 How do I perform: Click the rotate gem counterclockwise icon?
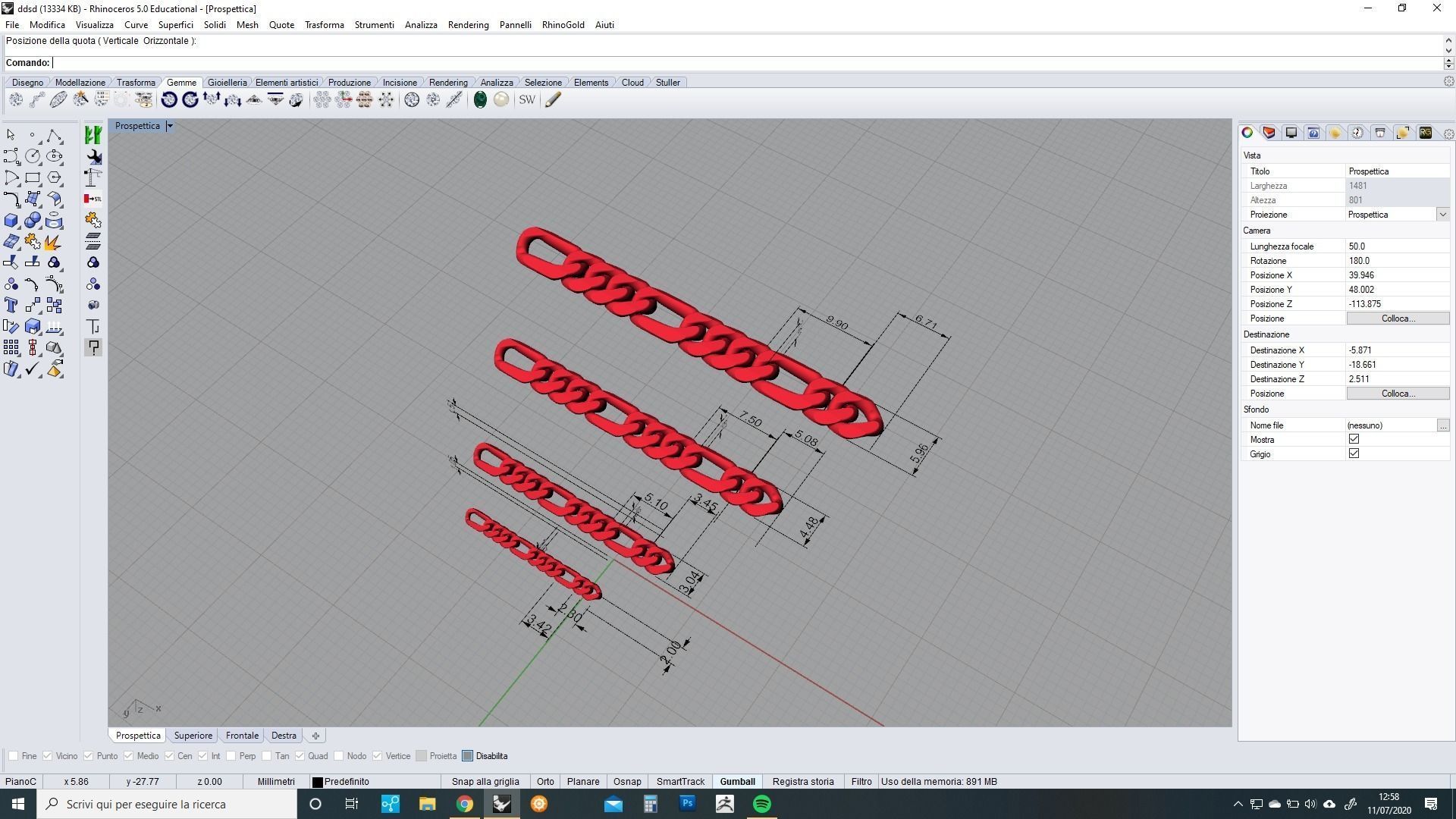click(x=169, y=99)
